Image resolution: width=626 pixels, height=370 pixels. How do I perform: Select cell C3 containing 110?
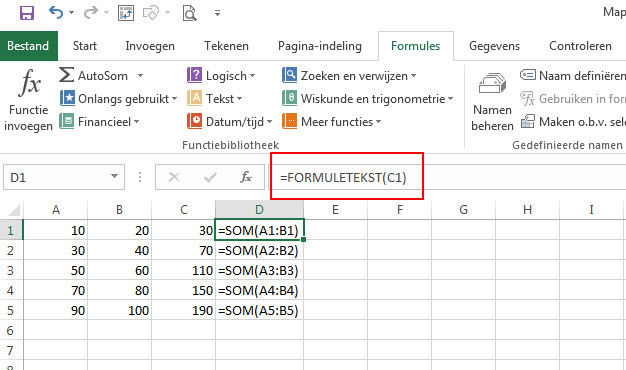(184, 270)
